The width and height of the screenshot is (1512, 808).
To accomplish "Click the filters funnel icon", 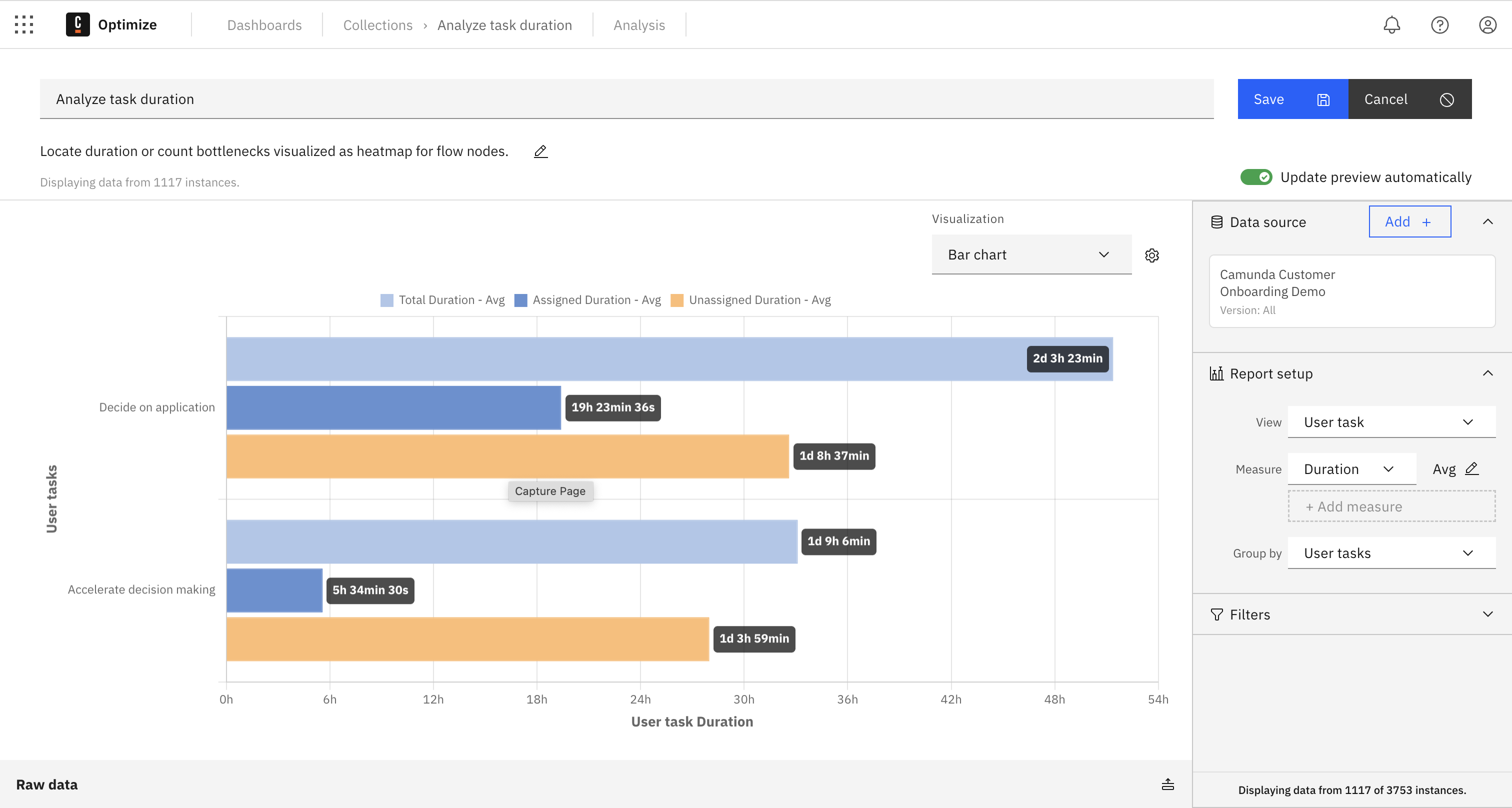I will [1216, 614].
